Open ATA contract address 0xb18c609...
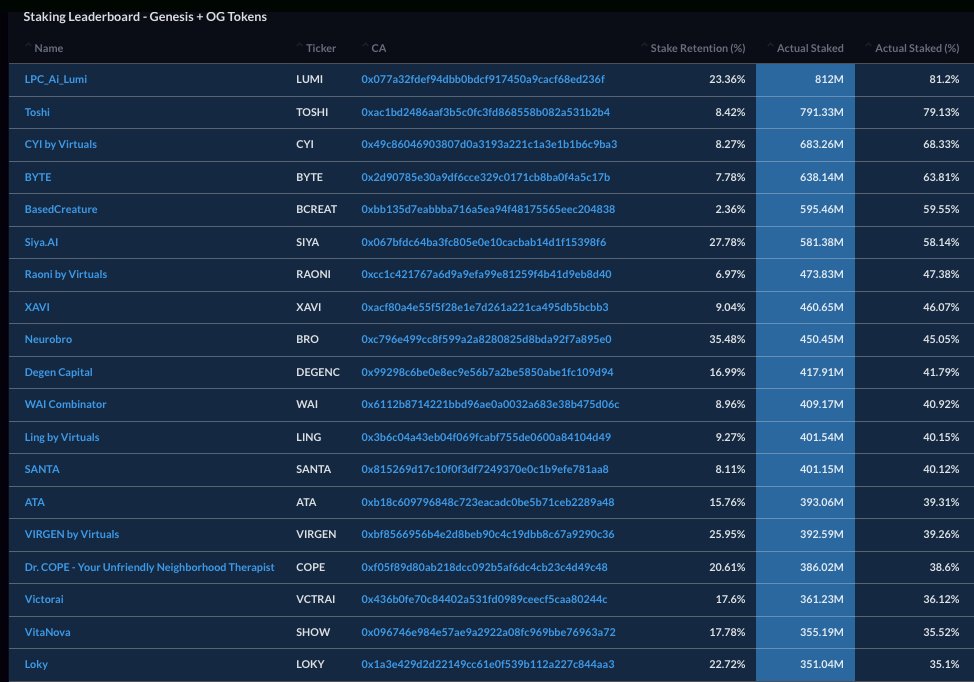 [488, 502]
